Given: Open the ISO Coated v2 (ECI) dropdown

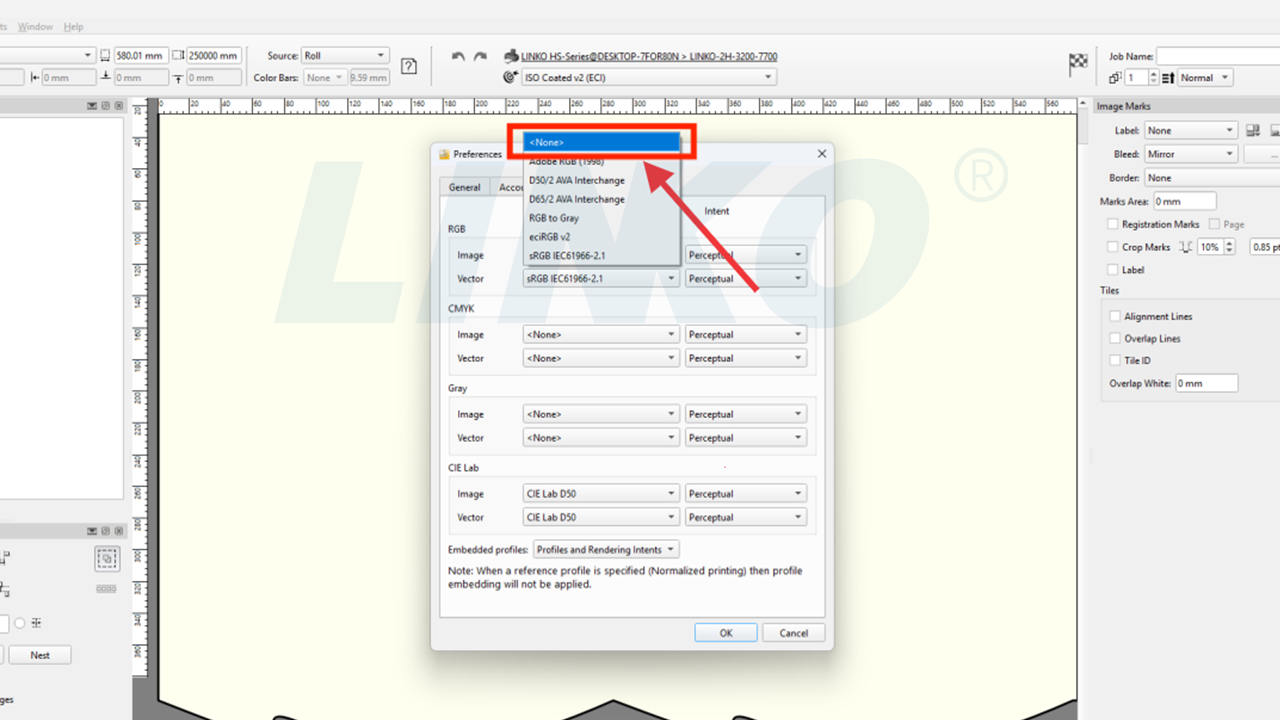Looking at the screenshot, I should click(650, 77).
